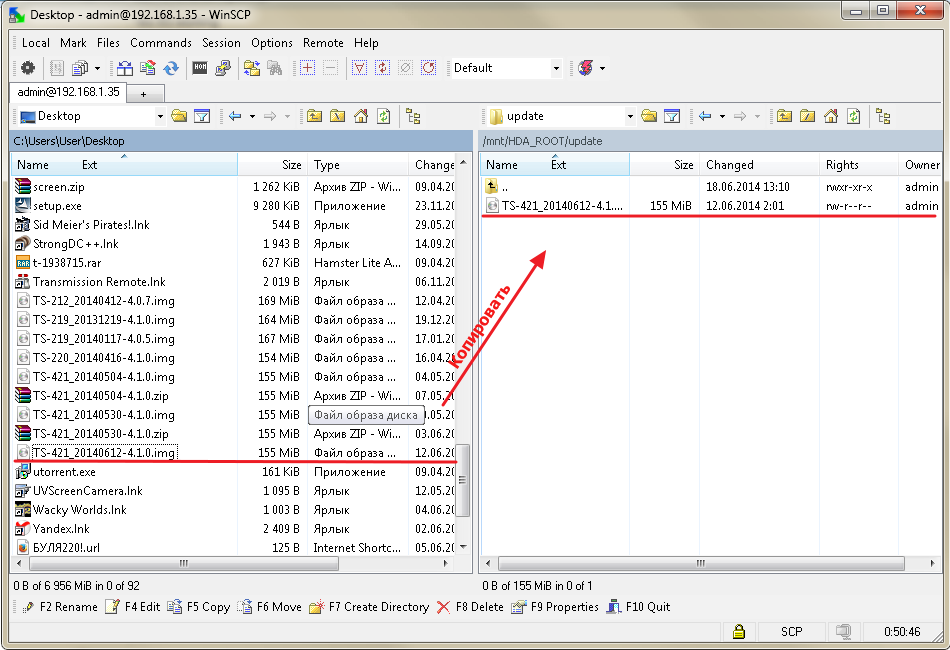
Task: Open the Files menu
Action: (x=108, y=43)
